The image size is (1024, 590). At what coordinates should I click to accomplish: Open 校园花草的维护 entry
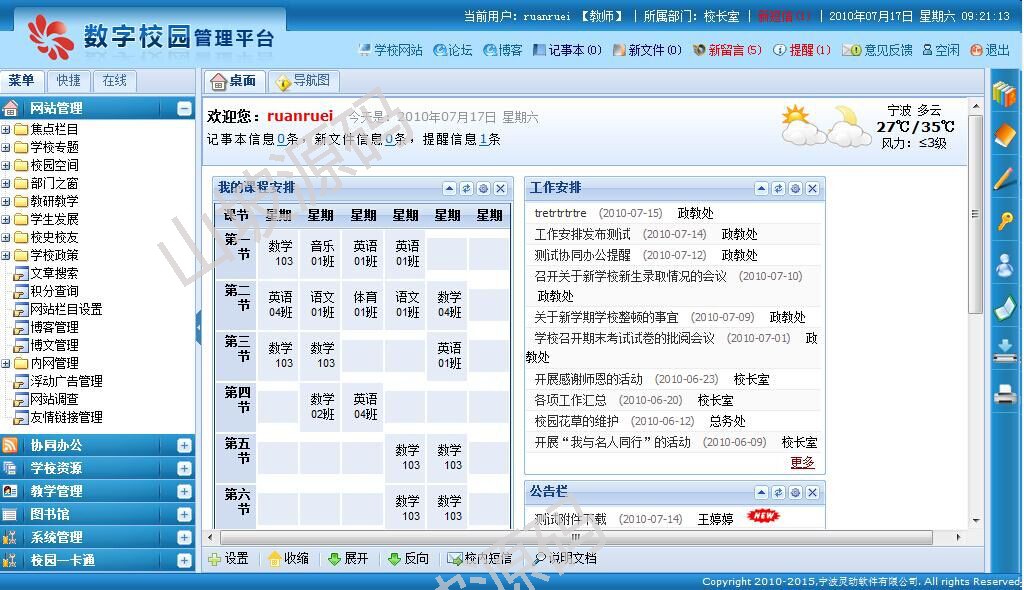click(577, 421)
